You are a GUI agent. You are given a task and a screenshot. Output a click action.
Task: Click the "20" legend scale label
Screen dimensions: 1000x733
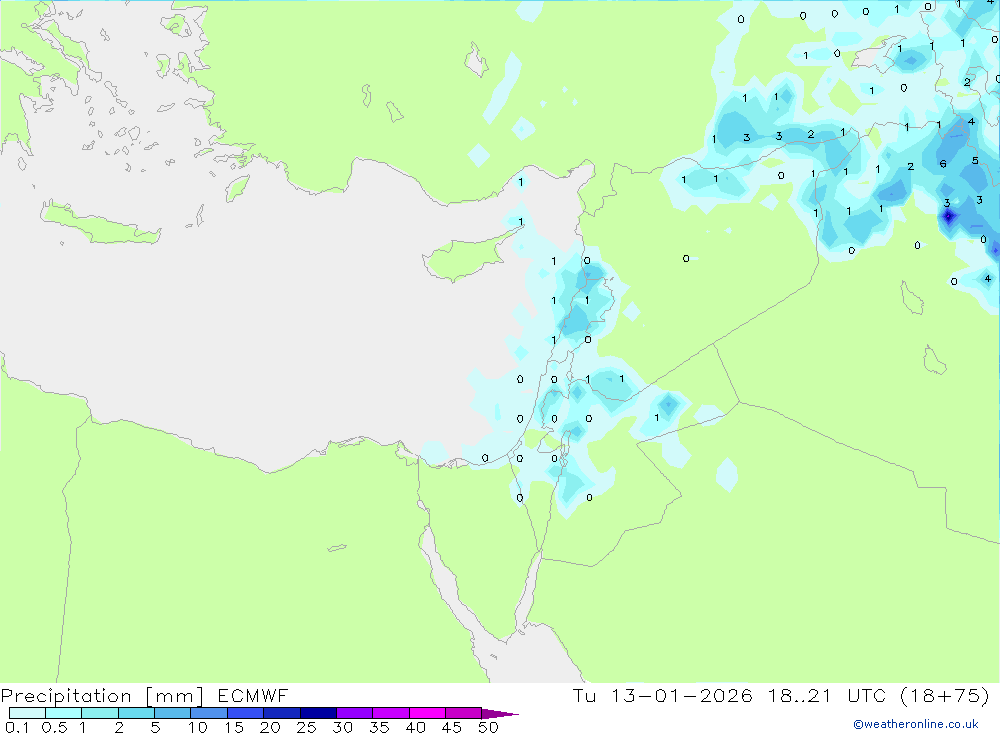(x=270, y=727)
